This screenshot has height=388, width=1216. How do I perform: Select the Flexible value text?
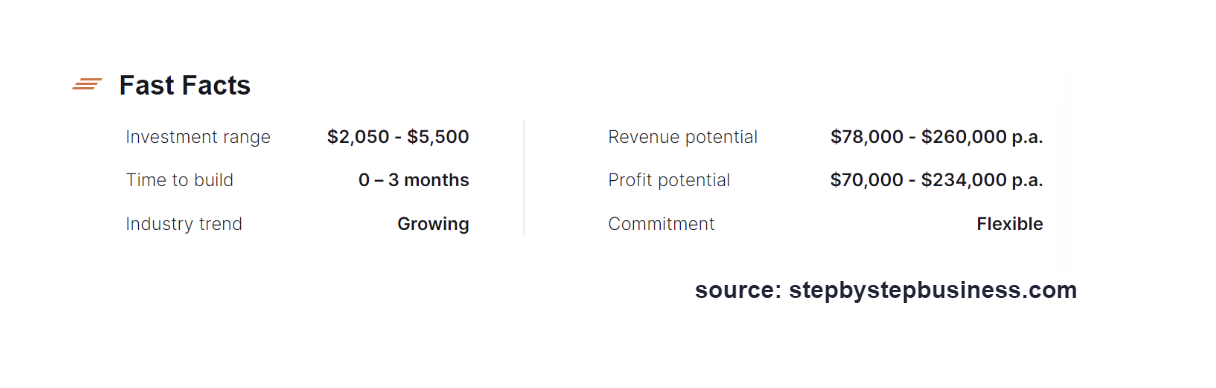pos(1010,224)
